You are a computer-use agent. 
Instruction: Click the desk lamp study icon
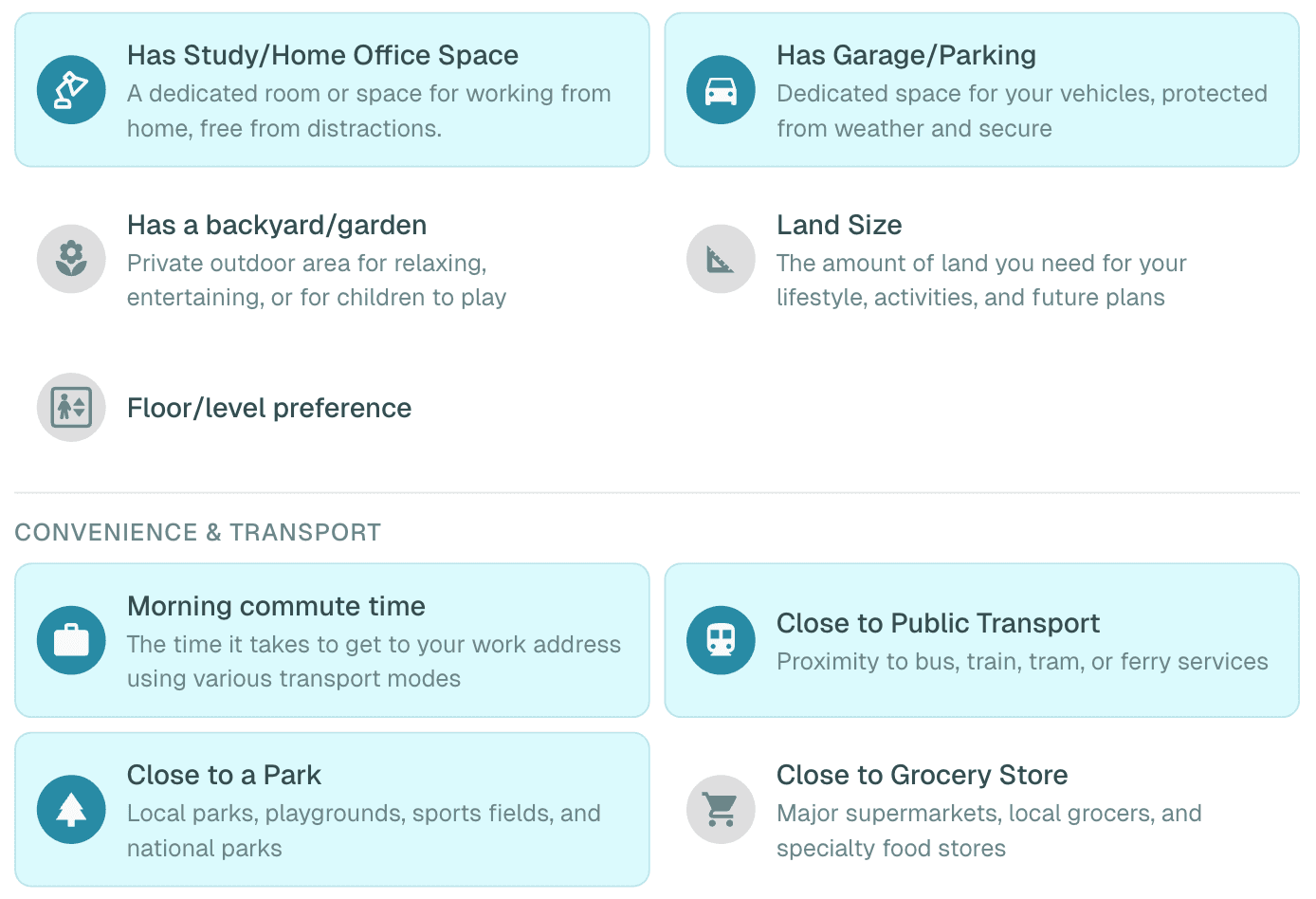tap(71, 90)
